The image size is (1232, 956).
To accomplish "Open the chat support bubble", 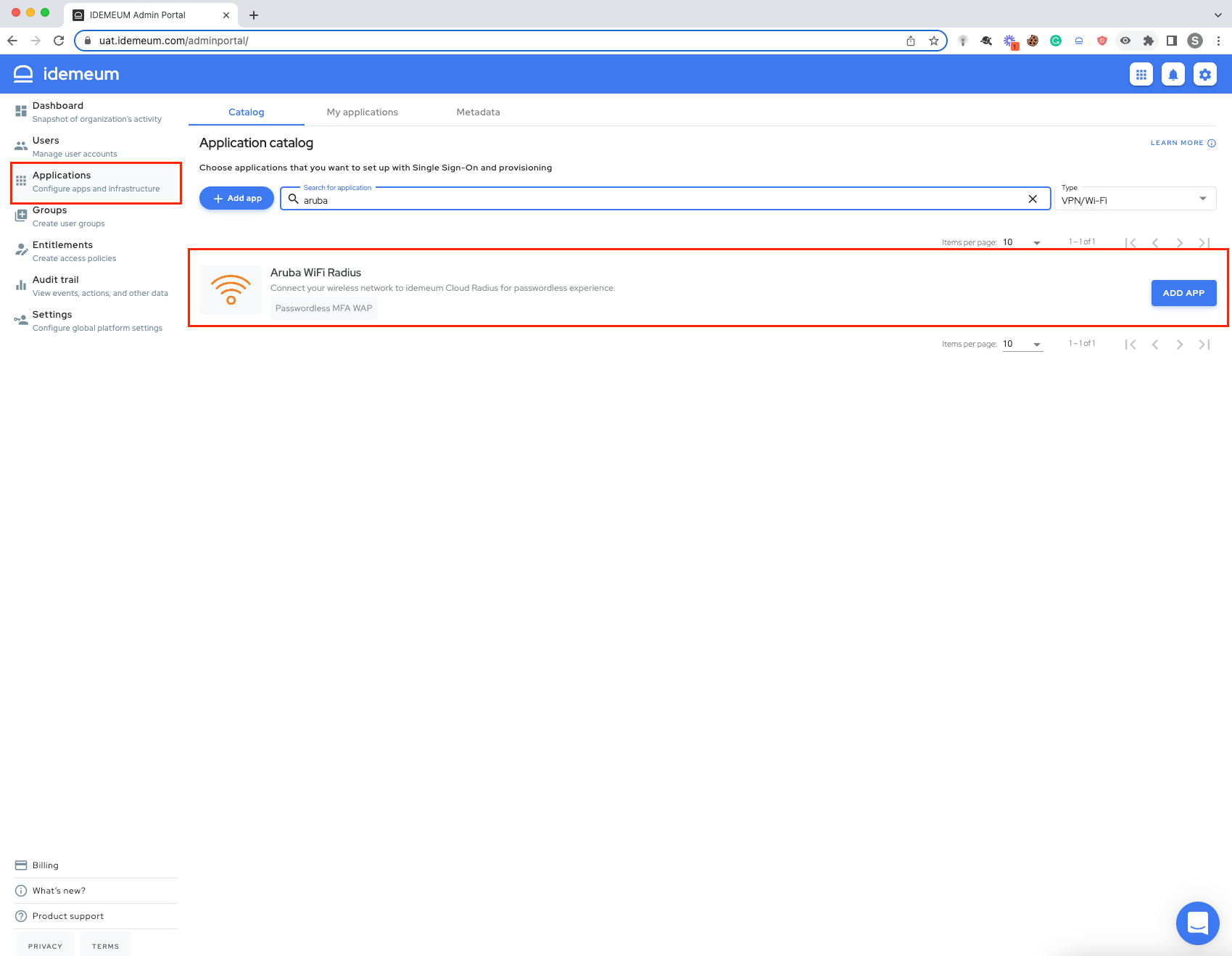I will pyautogui.click(x=1198, y=923).
